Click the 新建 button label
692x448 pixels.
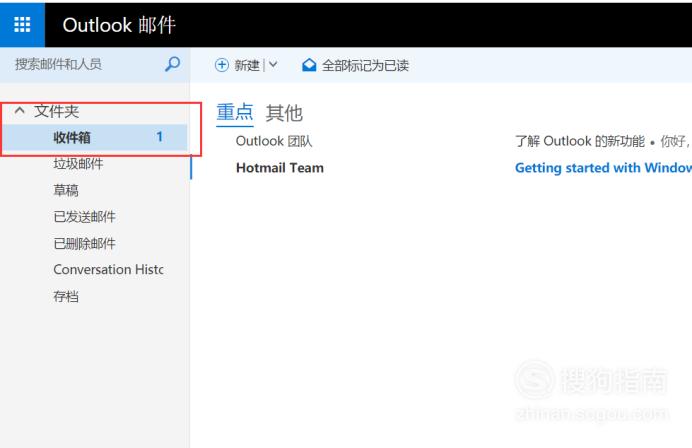point(247,65)
